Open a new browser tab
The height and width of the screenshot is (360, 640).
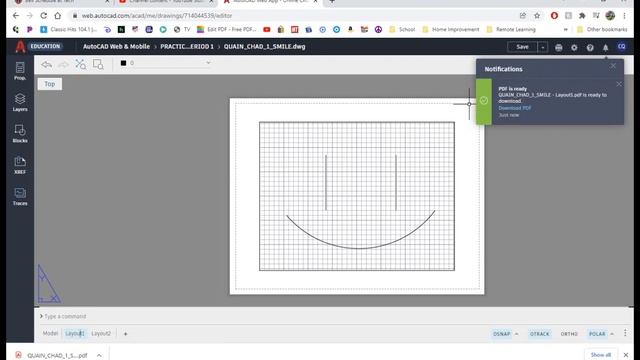[332, 2]
